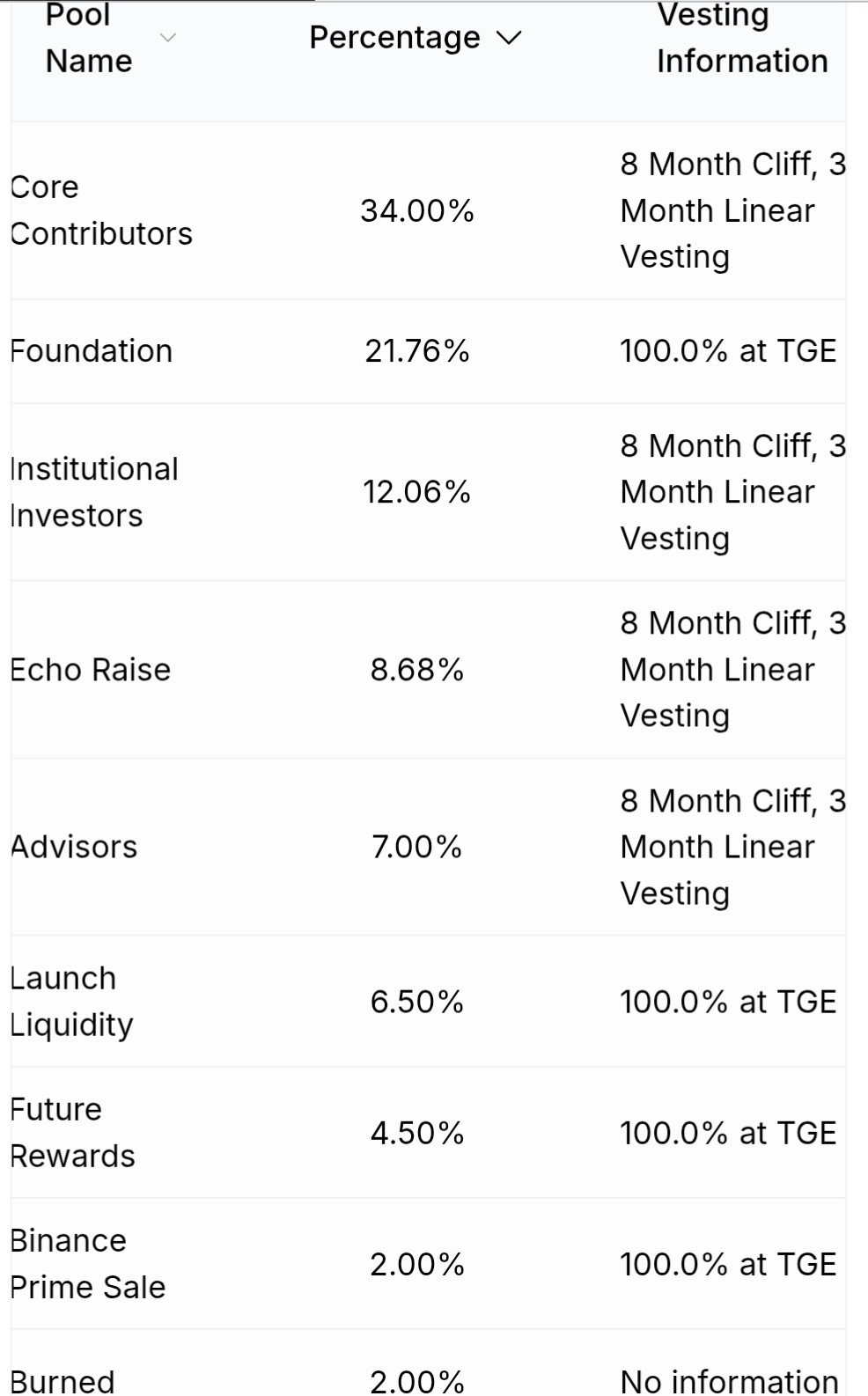Click the 12.06% percentage cell
The width and height of the screenshot is (868, 1396).
pyautogui.click(x=417, y=492)
